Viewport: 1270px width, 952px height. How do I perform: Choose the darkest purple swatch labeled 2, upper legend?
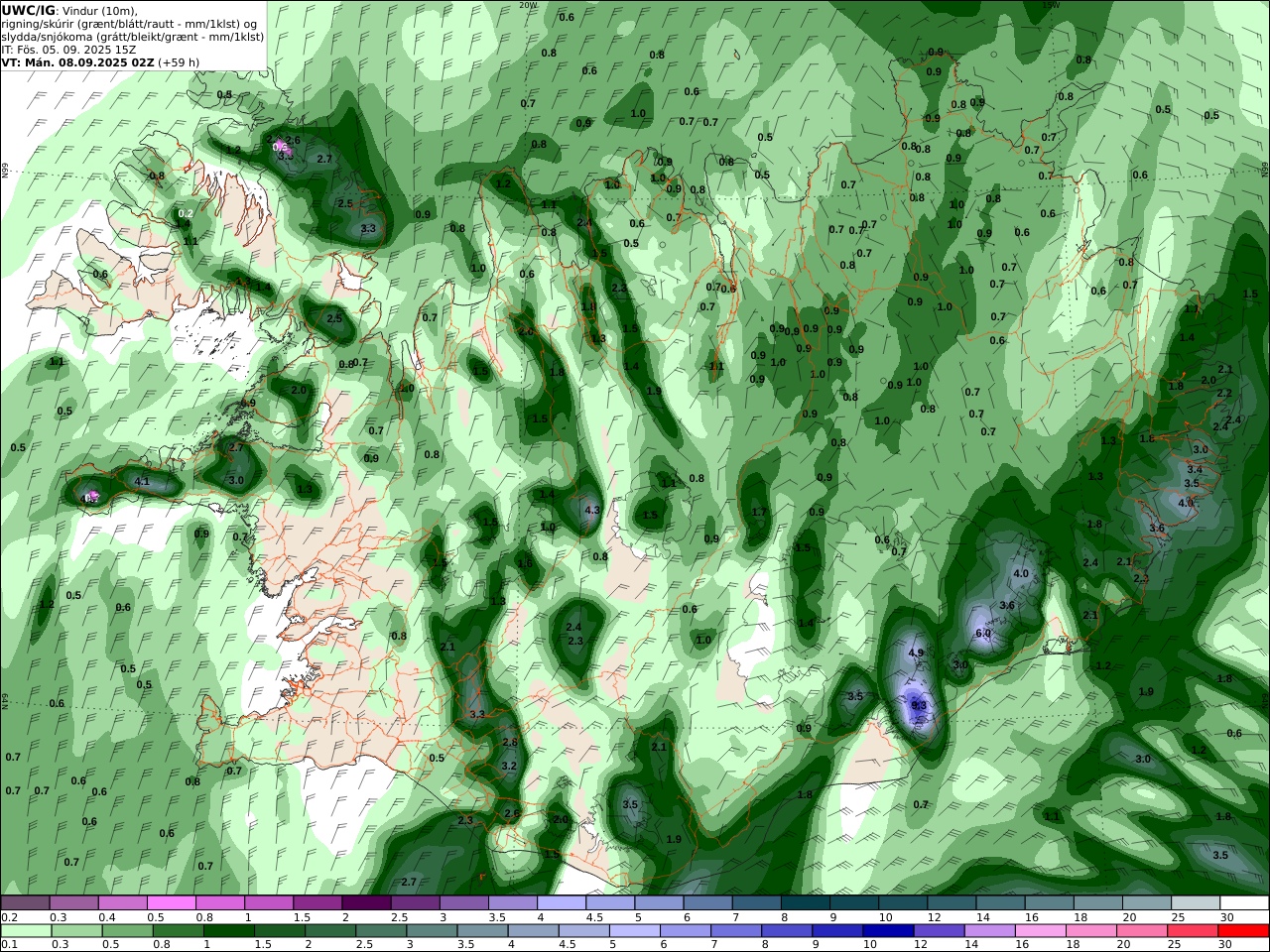click(366, 902)
